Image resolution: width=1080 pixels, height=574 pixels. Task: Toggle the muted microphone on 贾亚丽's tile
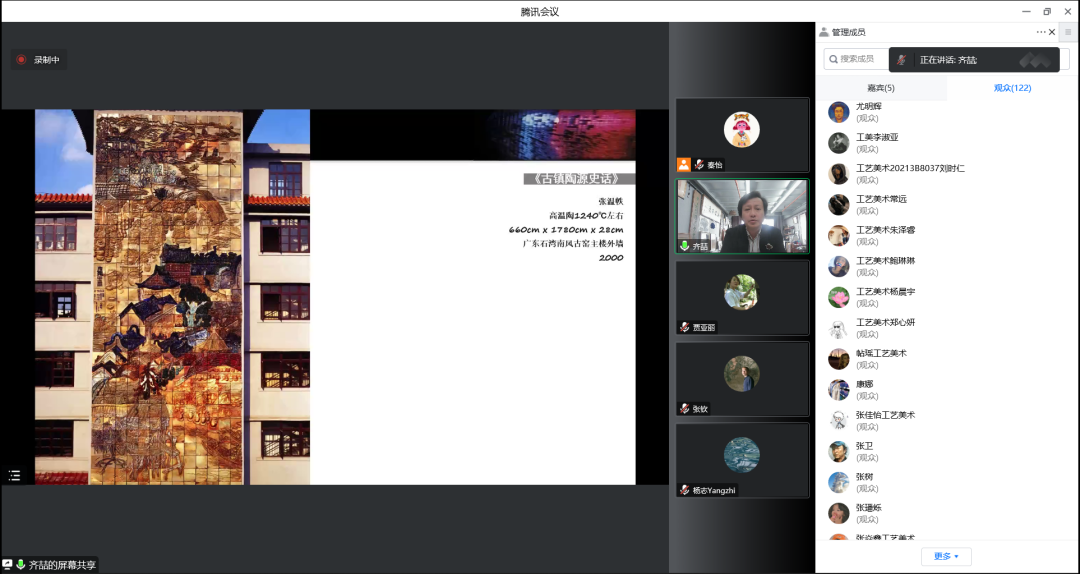click(685, 327)
